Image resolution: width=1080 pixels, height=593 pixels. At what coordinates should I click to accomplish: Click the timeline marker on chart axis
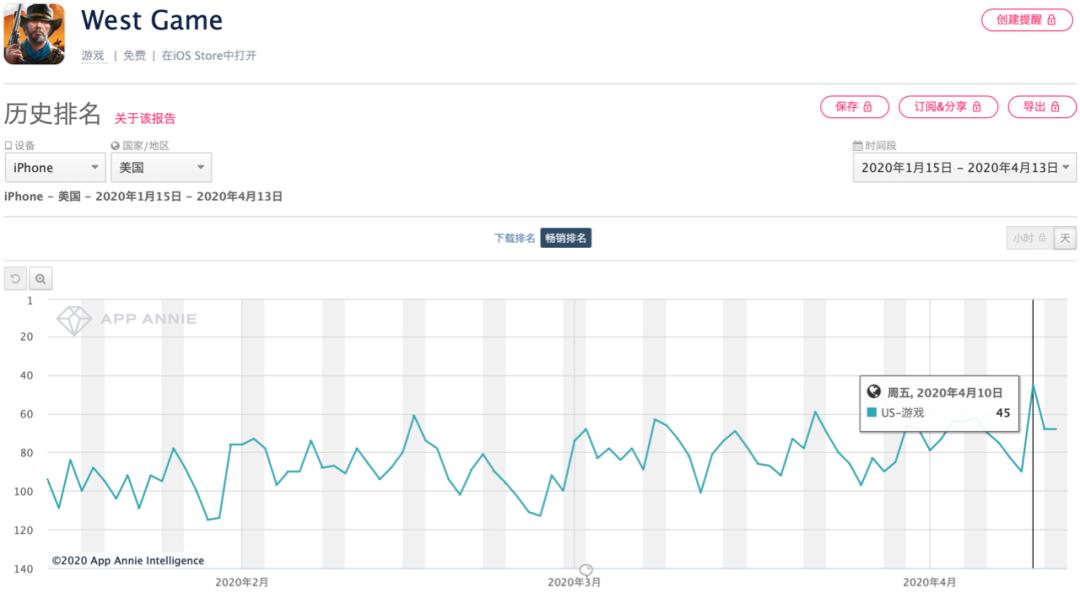click(x=586, y=570)
